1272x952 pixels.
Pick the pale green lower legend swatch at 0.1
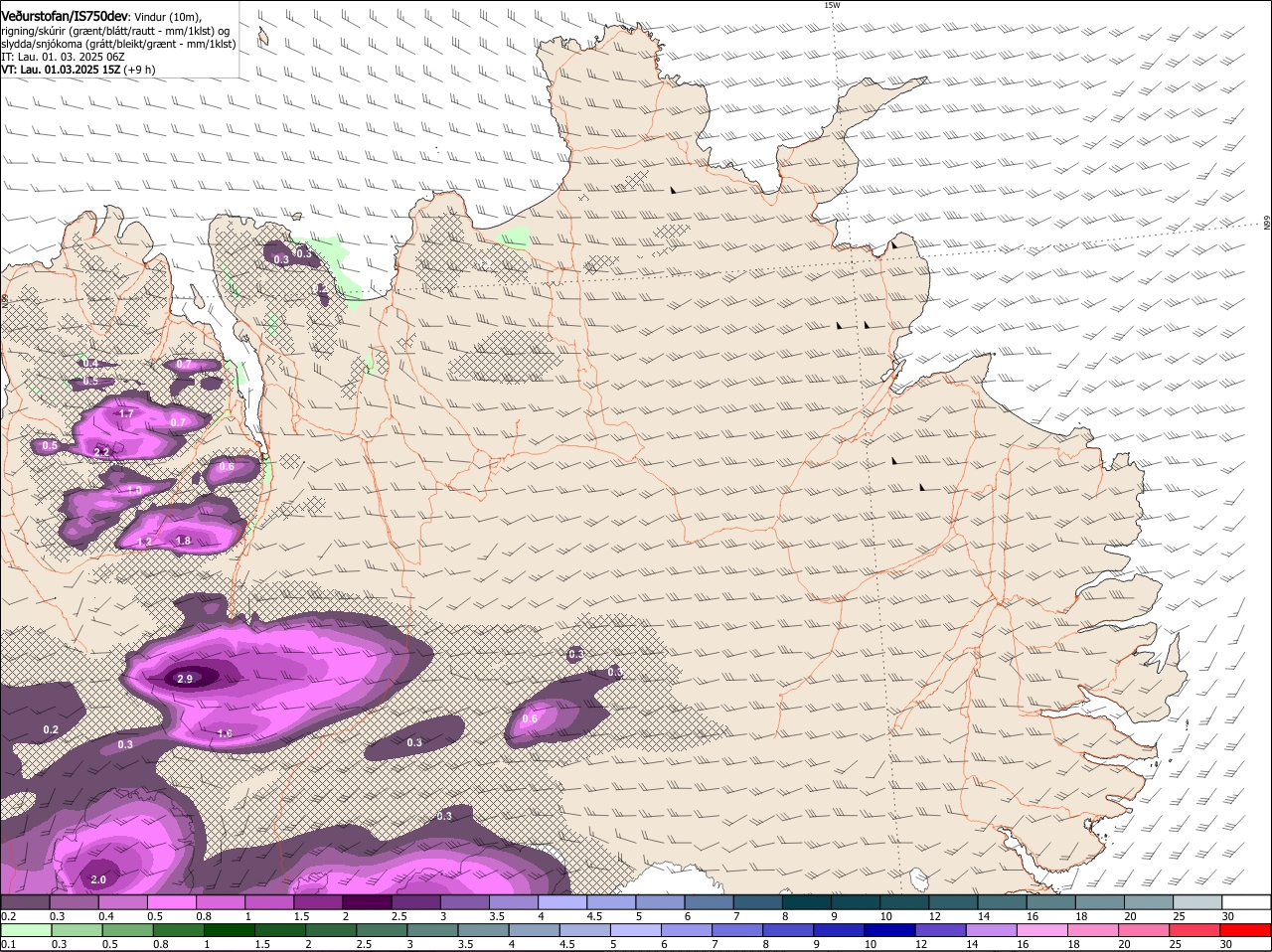[x=26, y=930]
